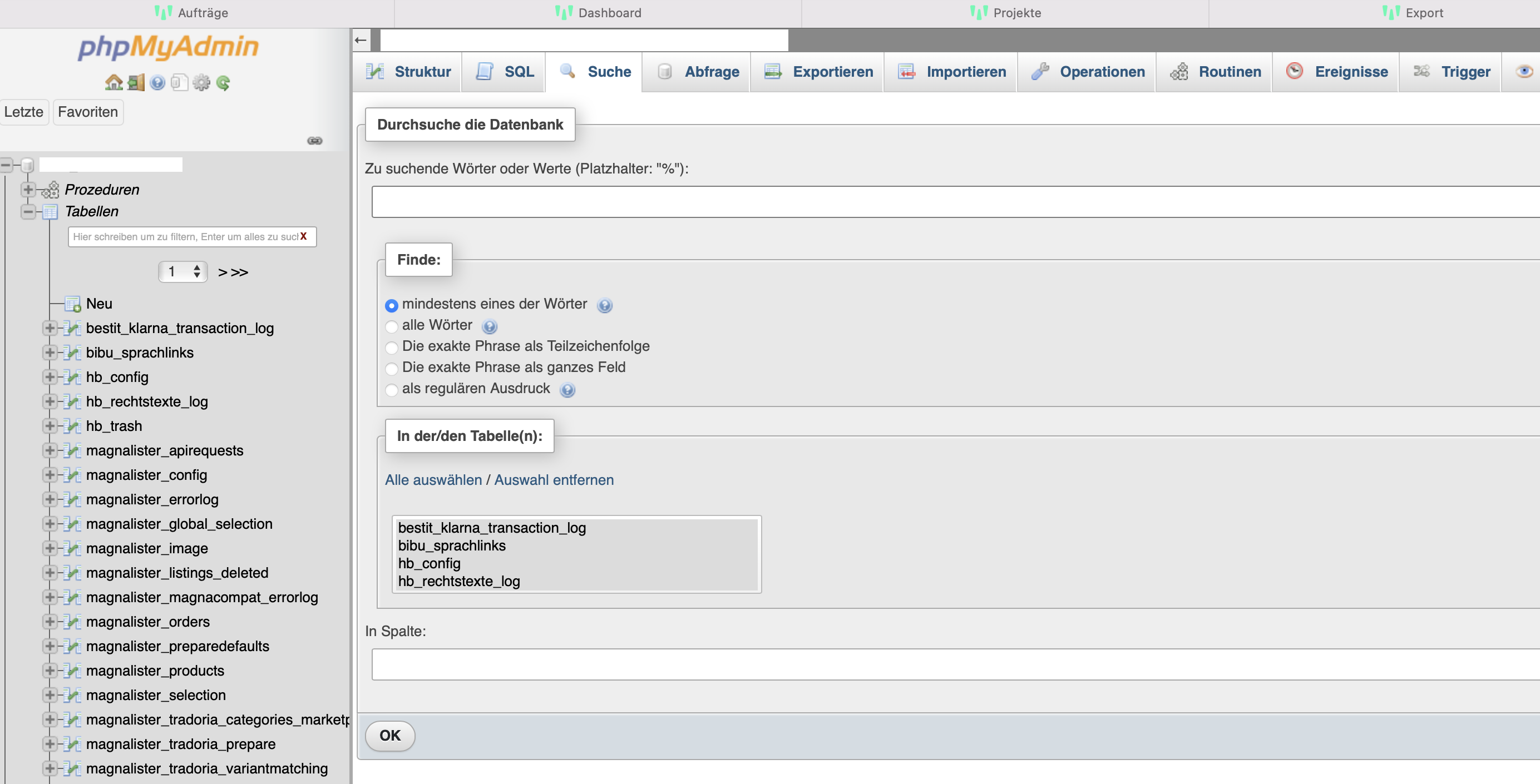
Task: Click the log out door icon
Action: tap(136, 82)
